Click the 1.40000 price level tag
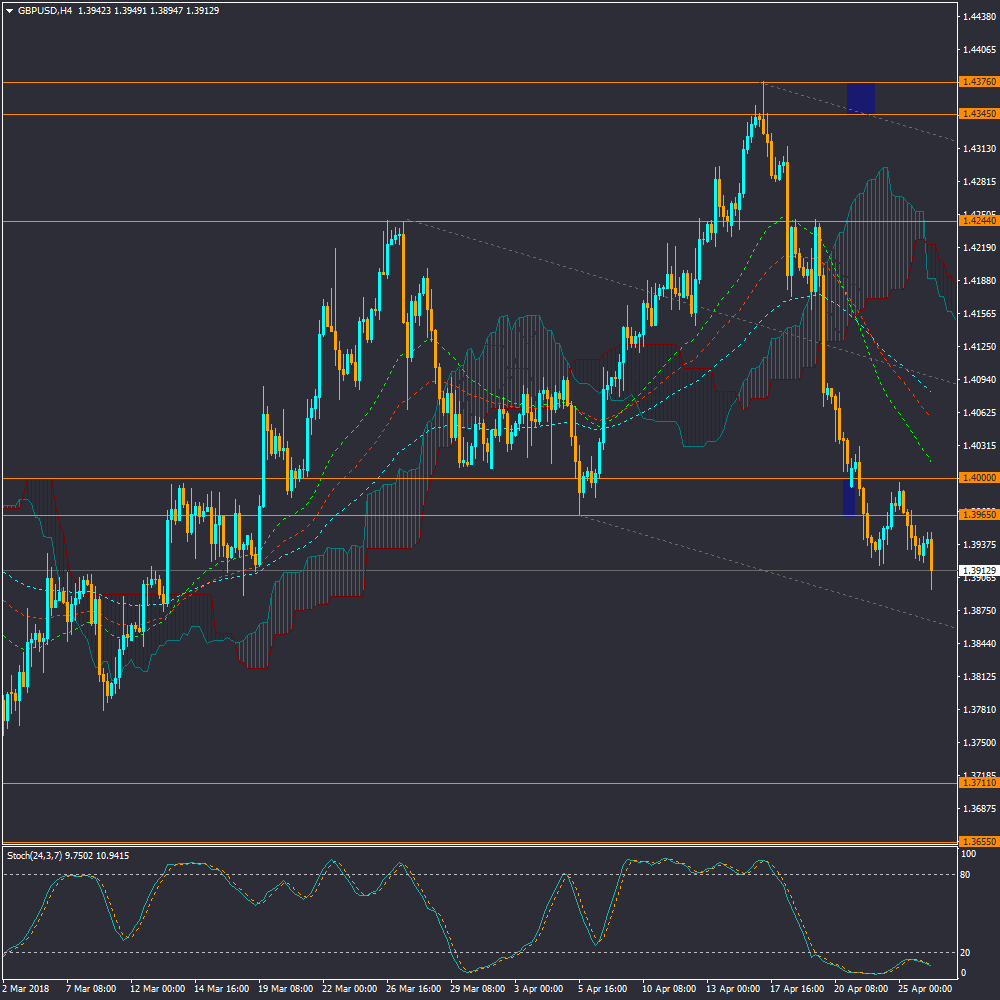1000x1000 pixels. (977, 478)
